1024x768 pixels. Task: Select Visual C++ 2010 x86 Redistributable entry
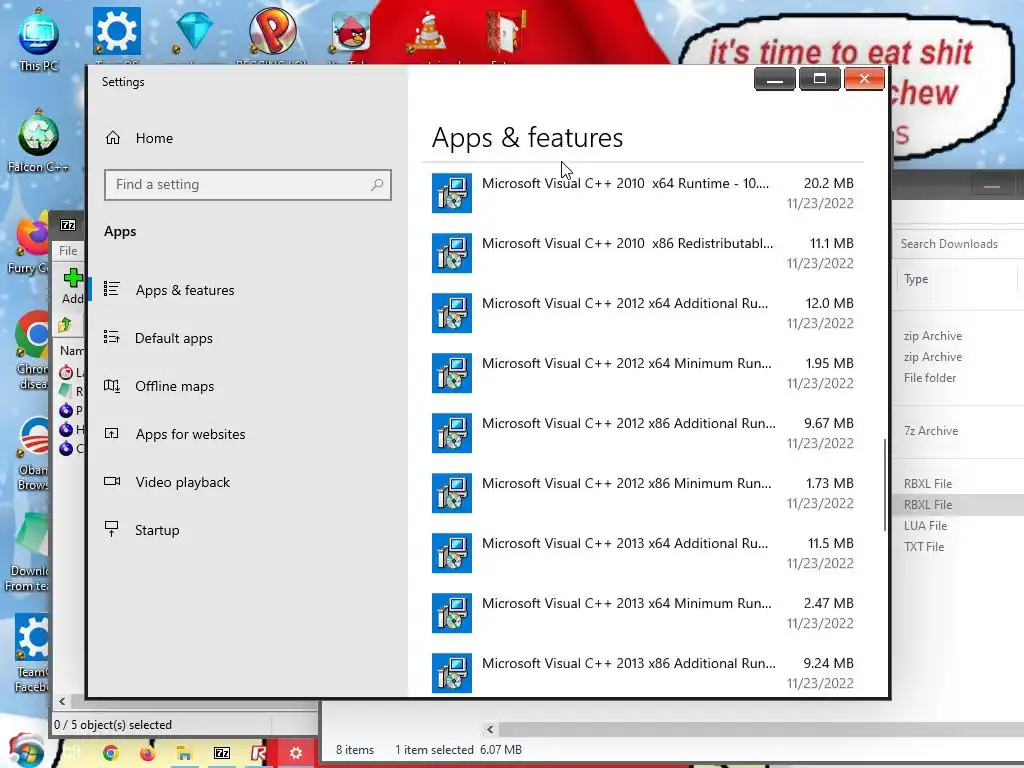pos(643,253)
